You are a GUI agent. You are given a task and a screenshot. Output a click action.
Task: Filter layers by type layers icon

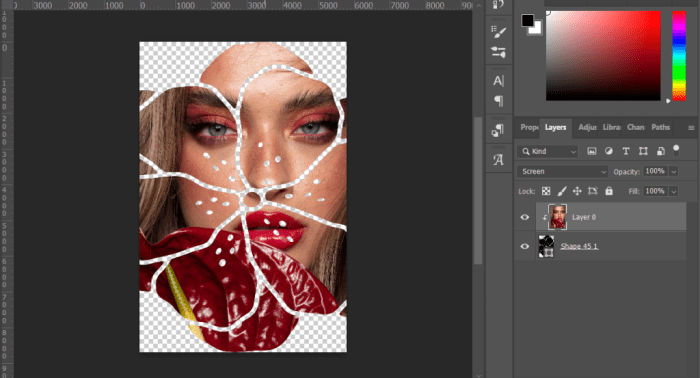tap(626, 151)
